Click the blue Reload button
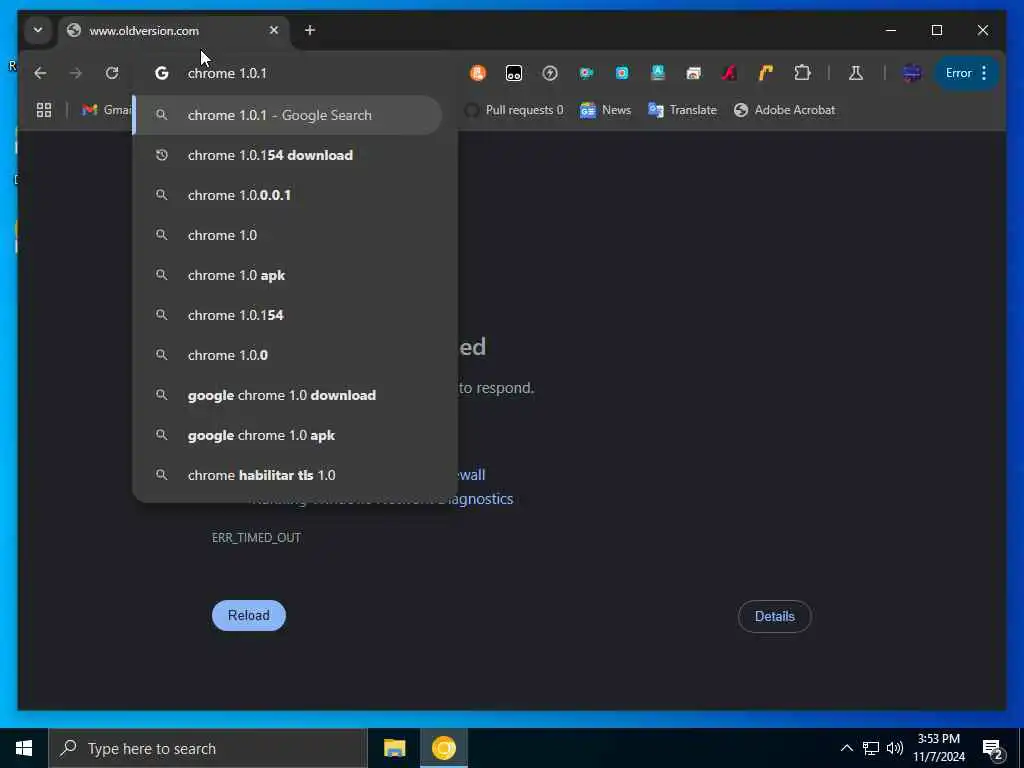1024x768 pixels. point(249,615)
